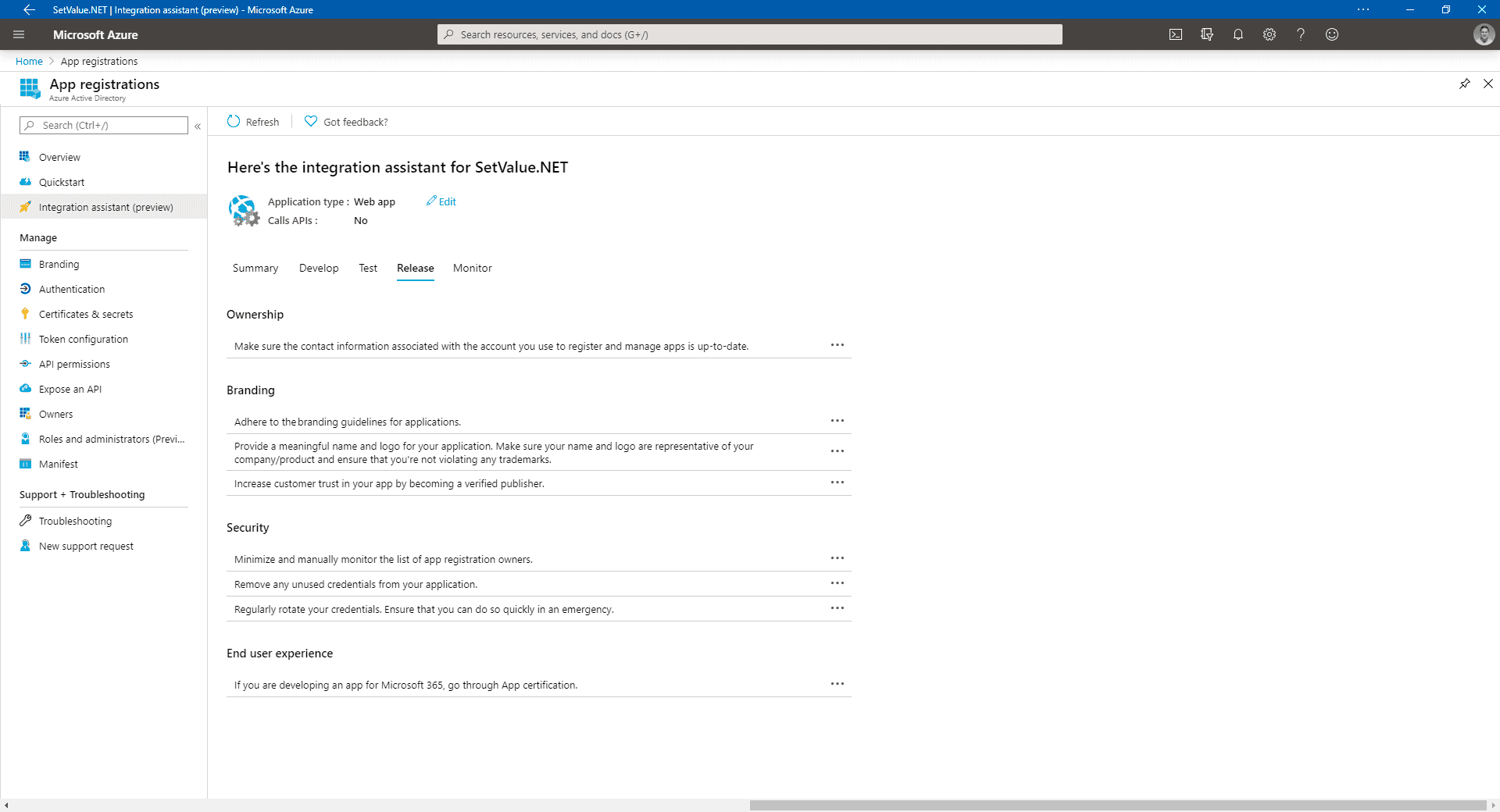Screen dimensions: 1500x812
Task: Open Cloud Shell from the top bar
Action: pyautogui.click(x=1176, y=34)
